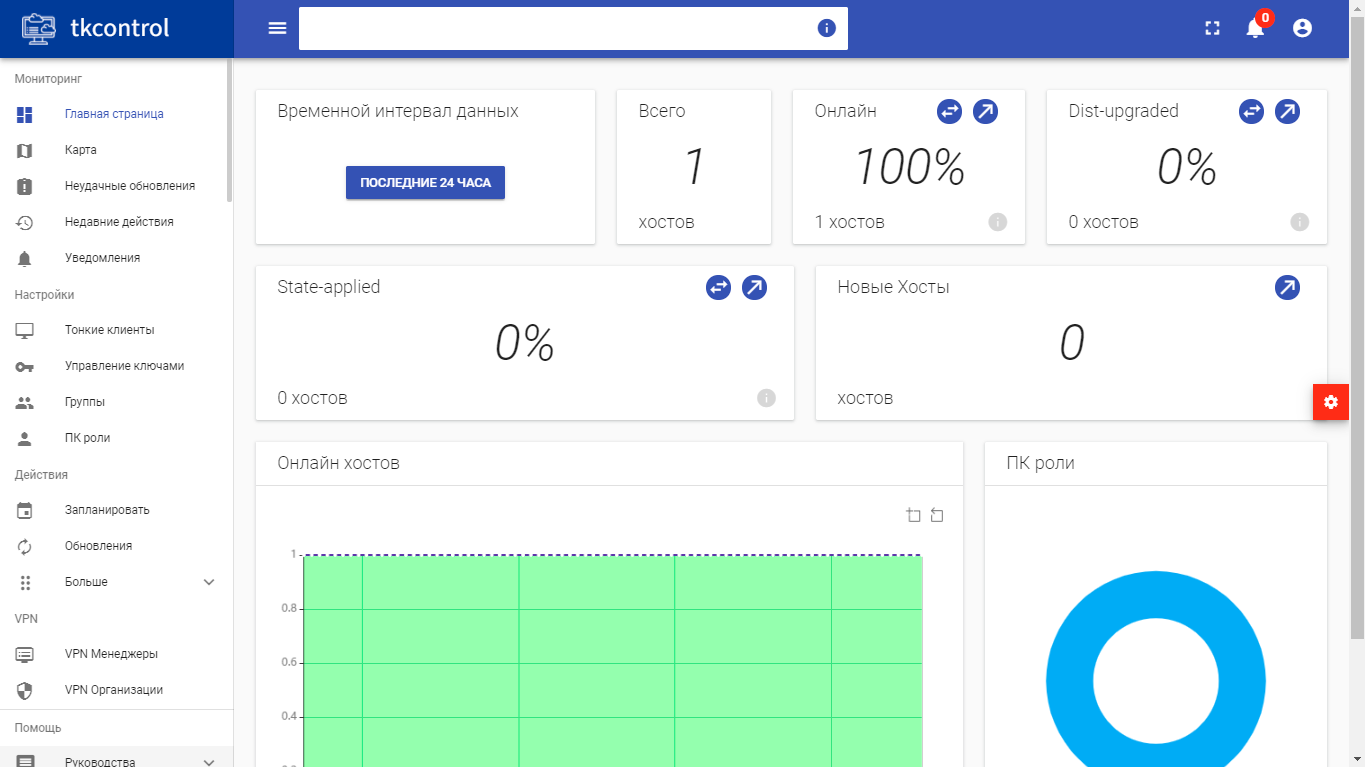1365x767 pixels.
Task: Click the hamburger menu icon in header
Action: pyautogui.click(x=277, y=28)
